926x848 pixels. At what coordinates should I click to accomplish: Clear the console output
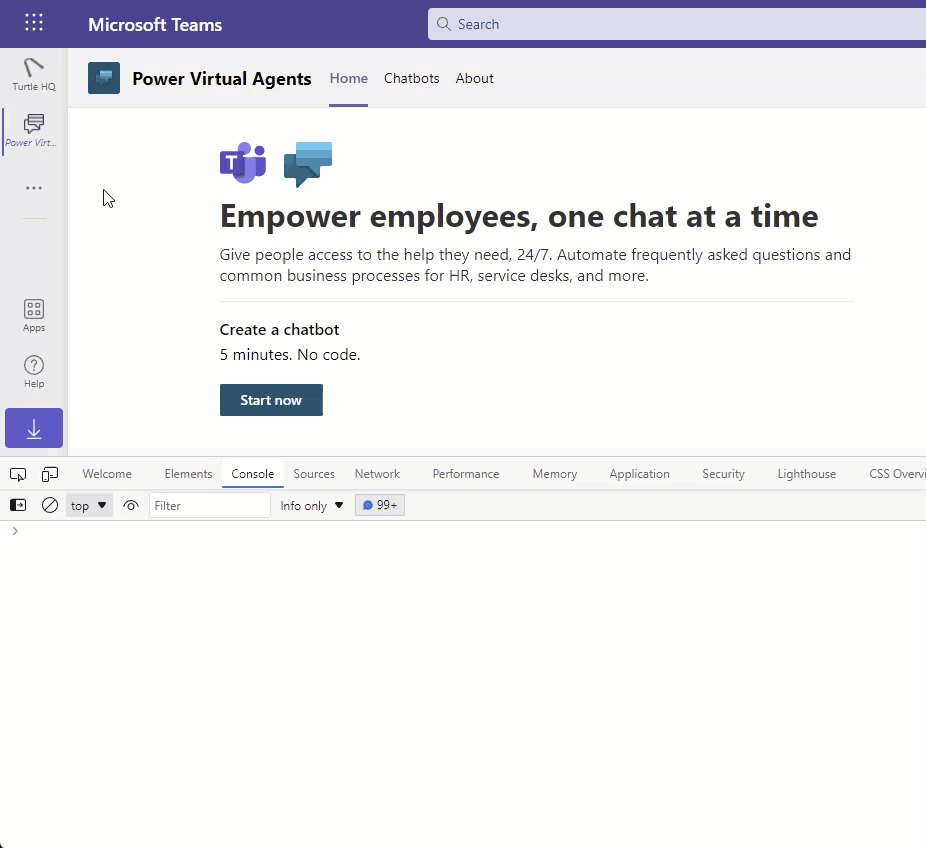click(x=50, y=505)
